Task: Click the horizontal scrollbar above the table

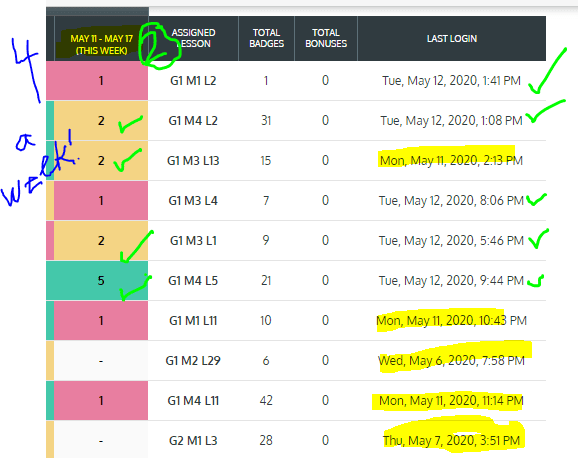Action: pyautogui.click(x=98, y=11)
